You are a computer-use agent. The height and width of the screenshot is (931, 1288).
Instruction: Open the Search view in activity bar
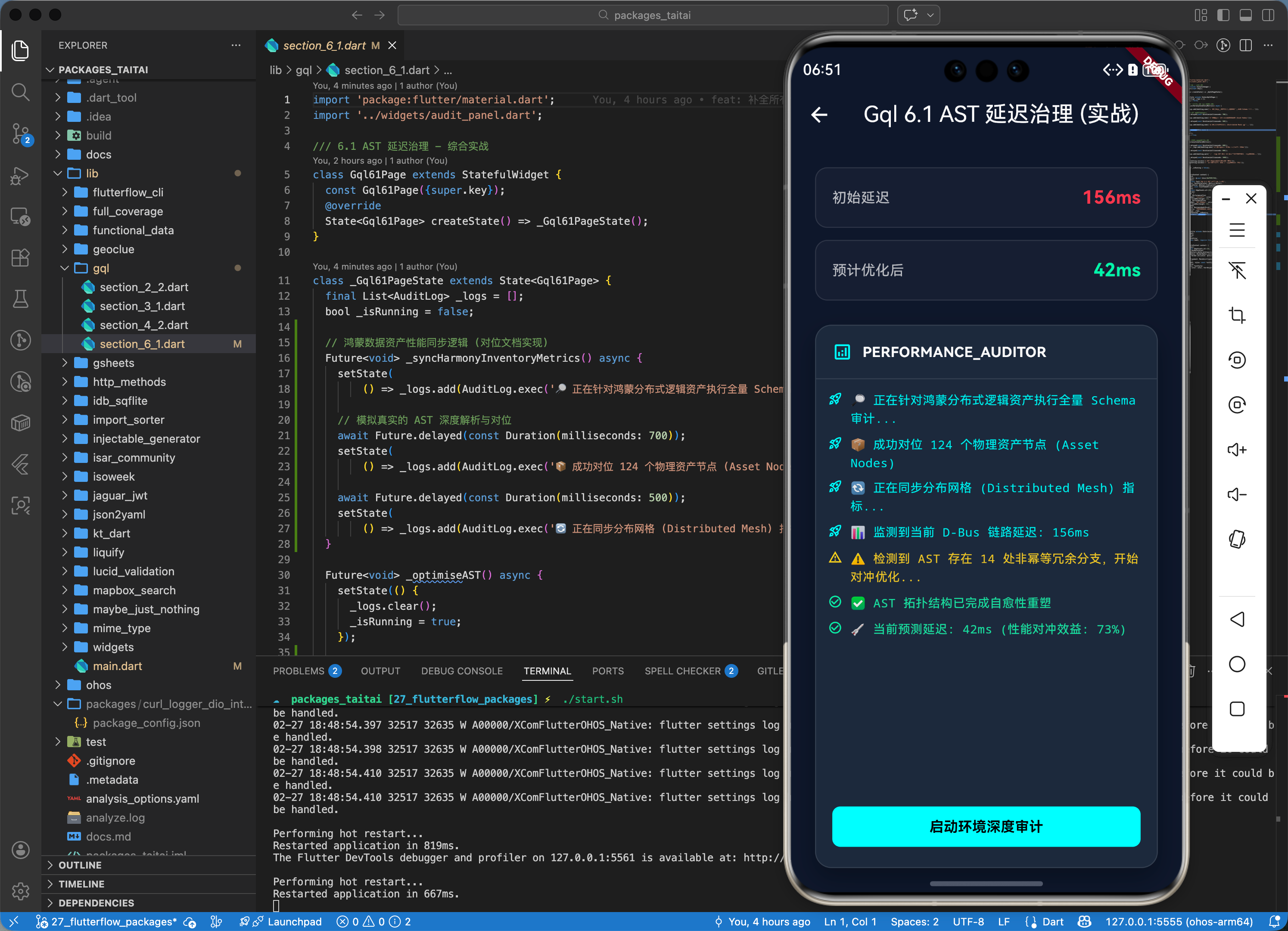(x=20, y=92)
